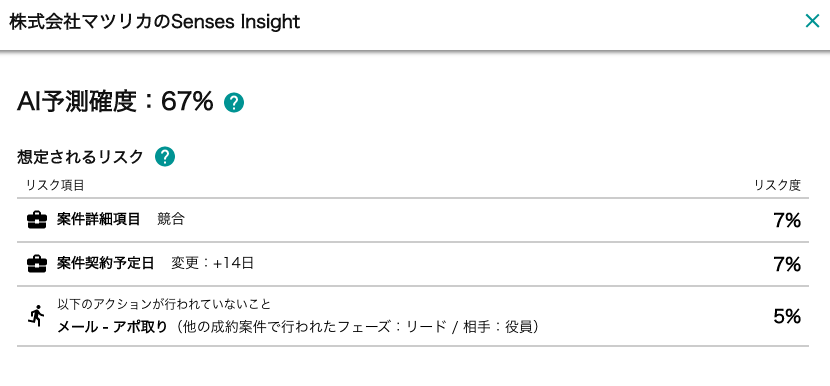
Task: Click 5% risk value for メール row
Action: pyautogui.click(x=787, y=317)
